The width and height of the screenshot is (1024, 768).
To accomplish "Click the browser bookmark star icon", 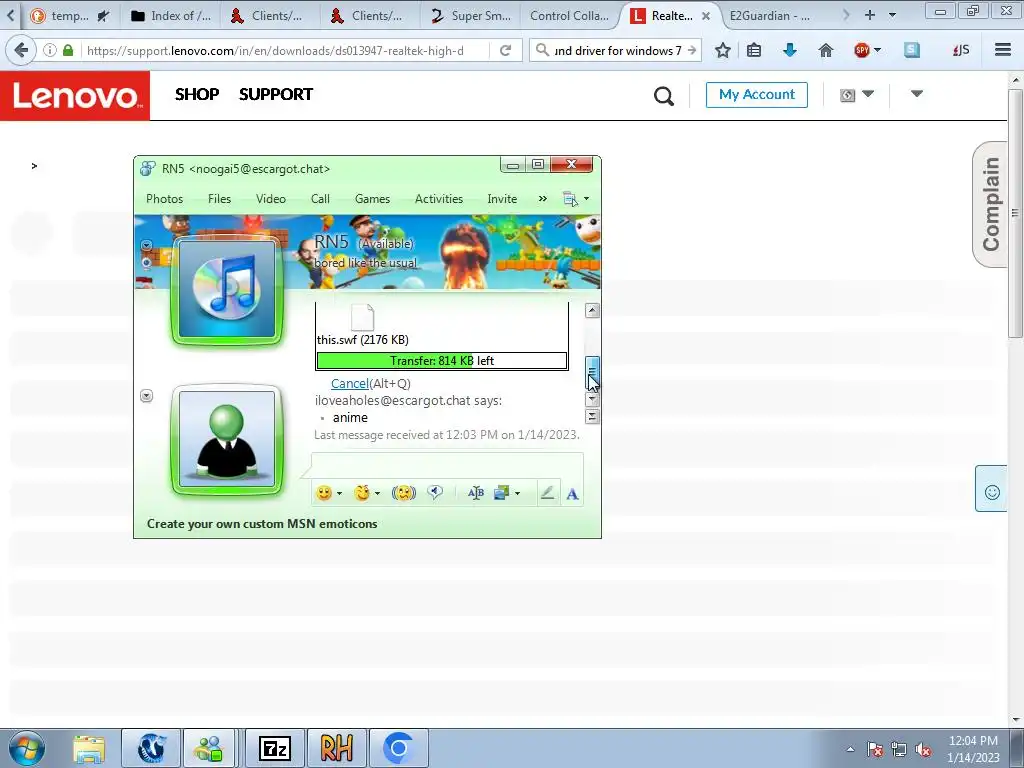I will [722, 50].
